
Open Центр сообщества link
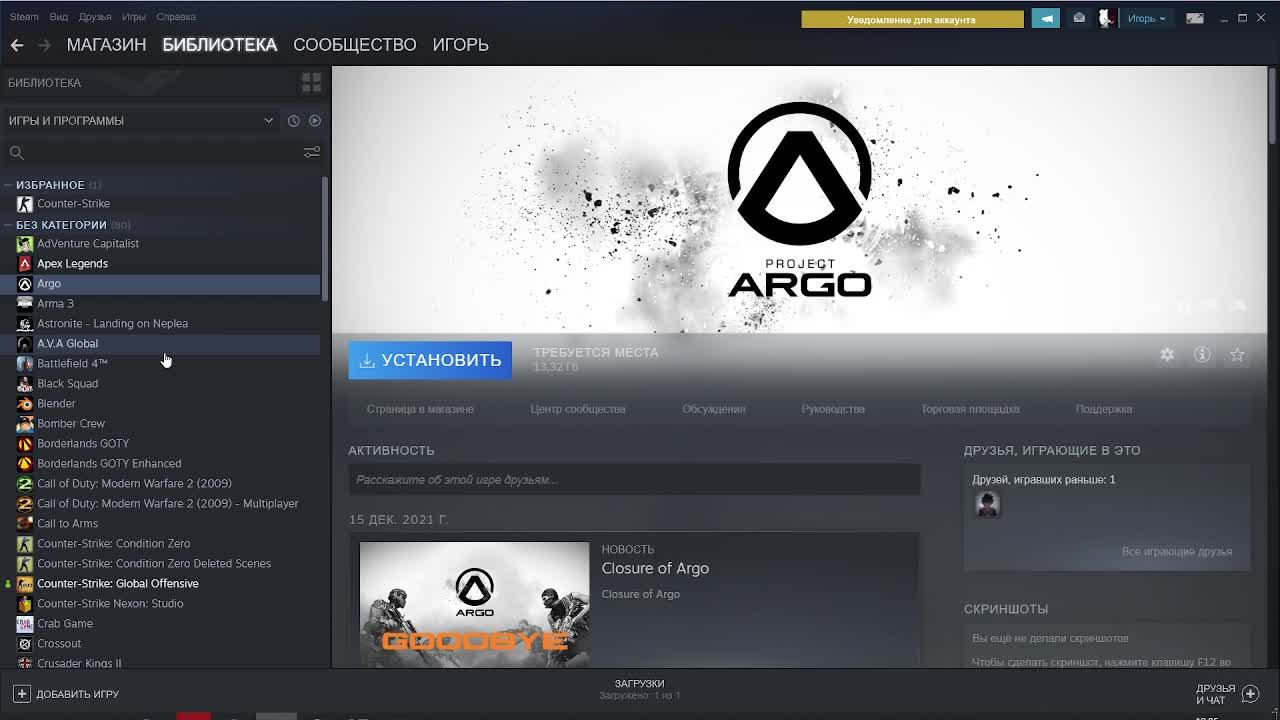(578, 409)
